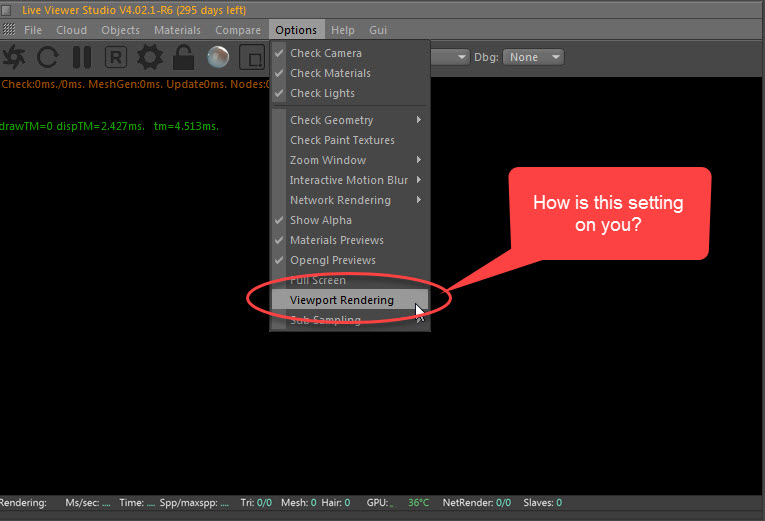Open the Gui menu
The height and width of the screenshot is (521, 765).
pyautogui.click(x=378, y=30)
